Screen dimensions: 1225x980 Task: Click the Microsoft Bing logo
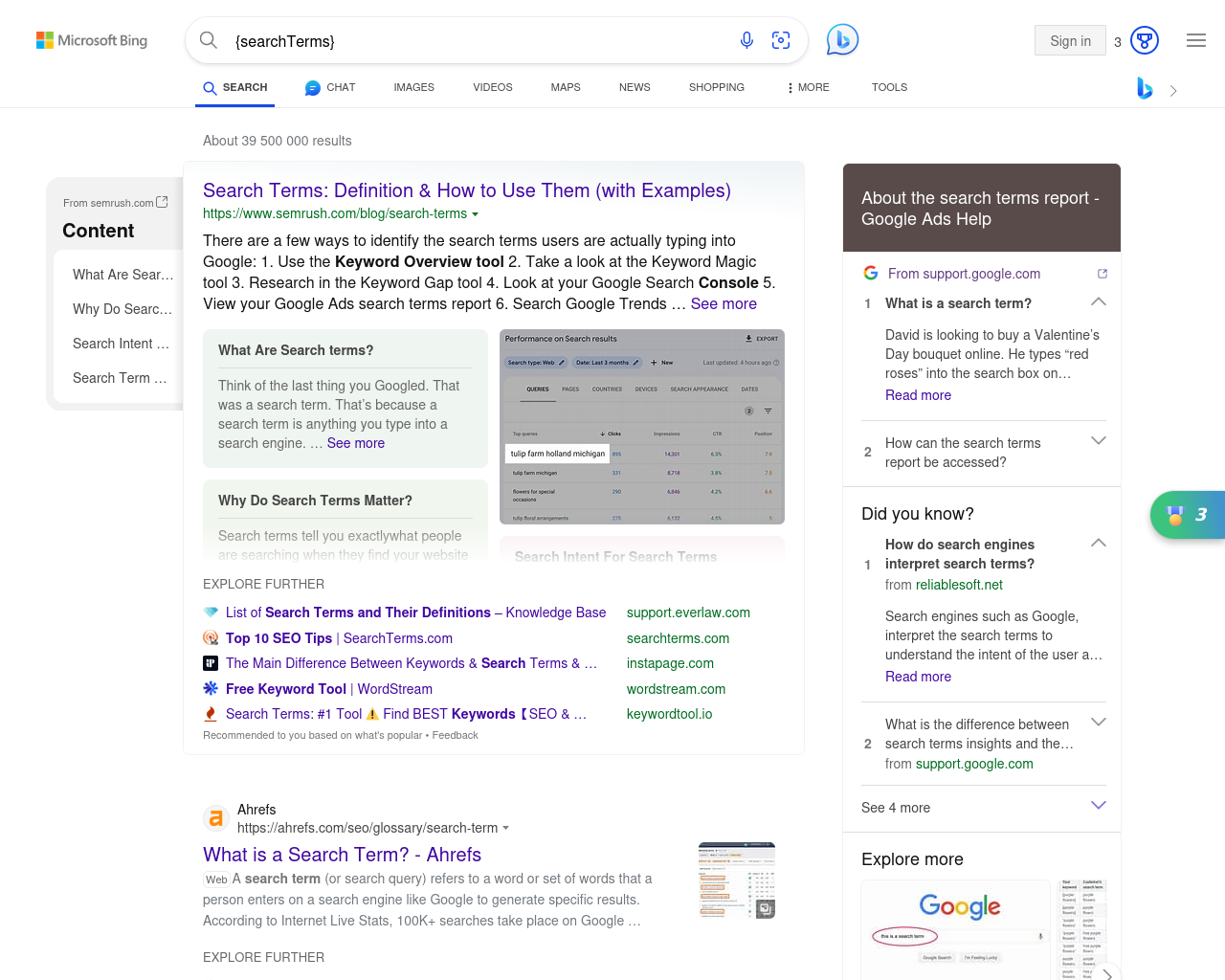(92, 40)
